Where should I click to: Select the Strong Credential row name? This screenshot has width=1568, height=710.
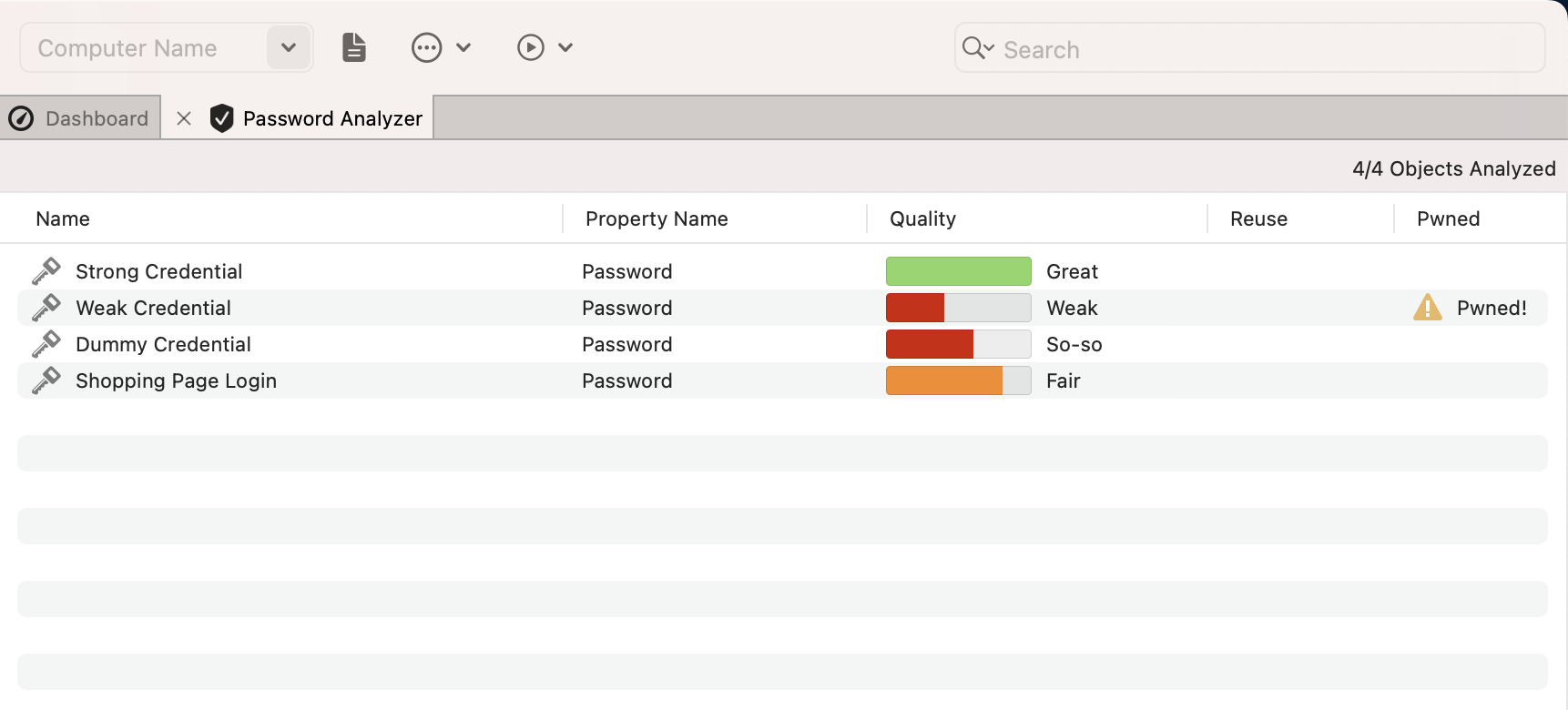point(158,271)
